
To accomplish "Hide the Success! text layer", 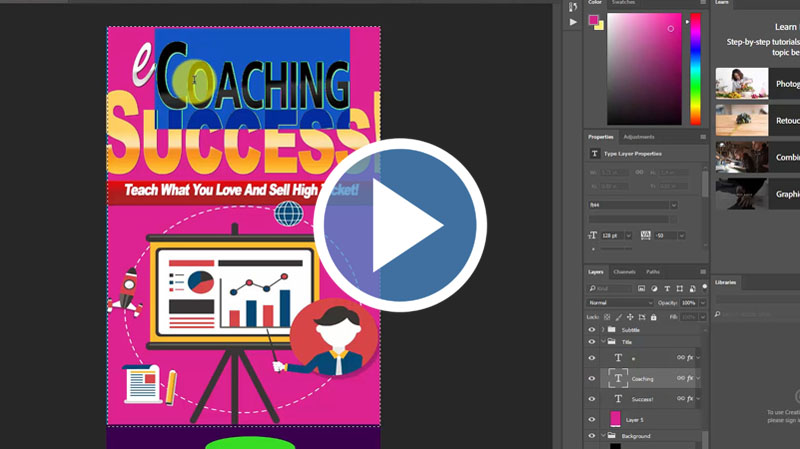I will pyautogui.click(x=591, y=398).
